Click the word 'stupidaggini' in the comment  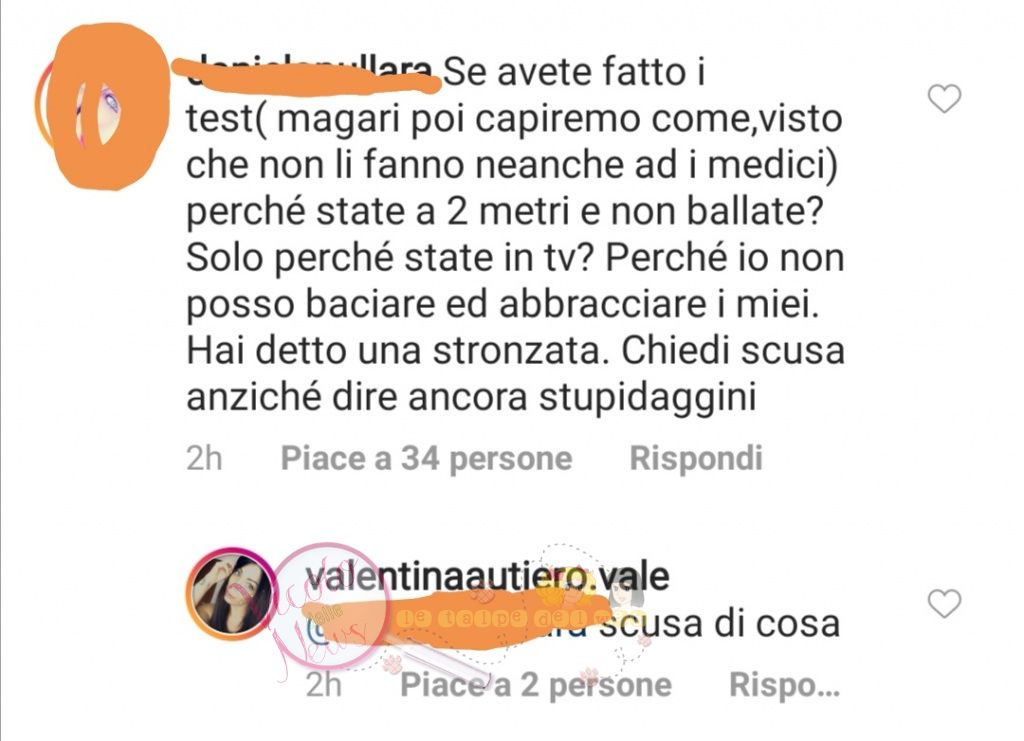[647, 398]
